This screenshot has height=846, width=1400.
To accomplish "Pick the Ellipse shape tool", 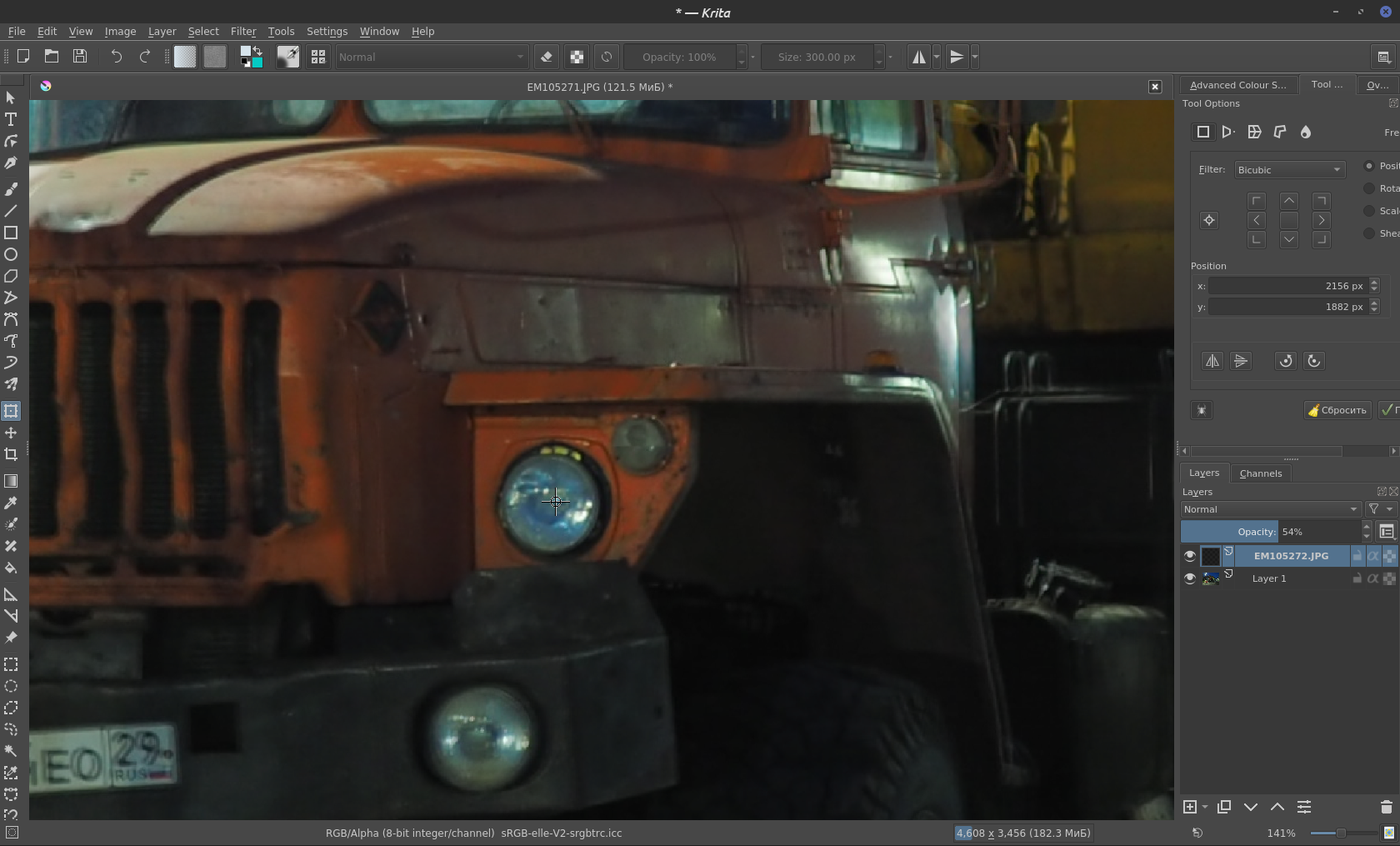I will tap(11, 254).
